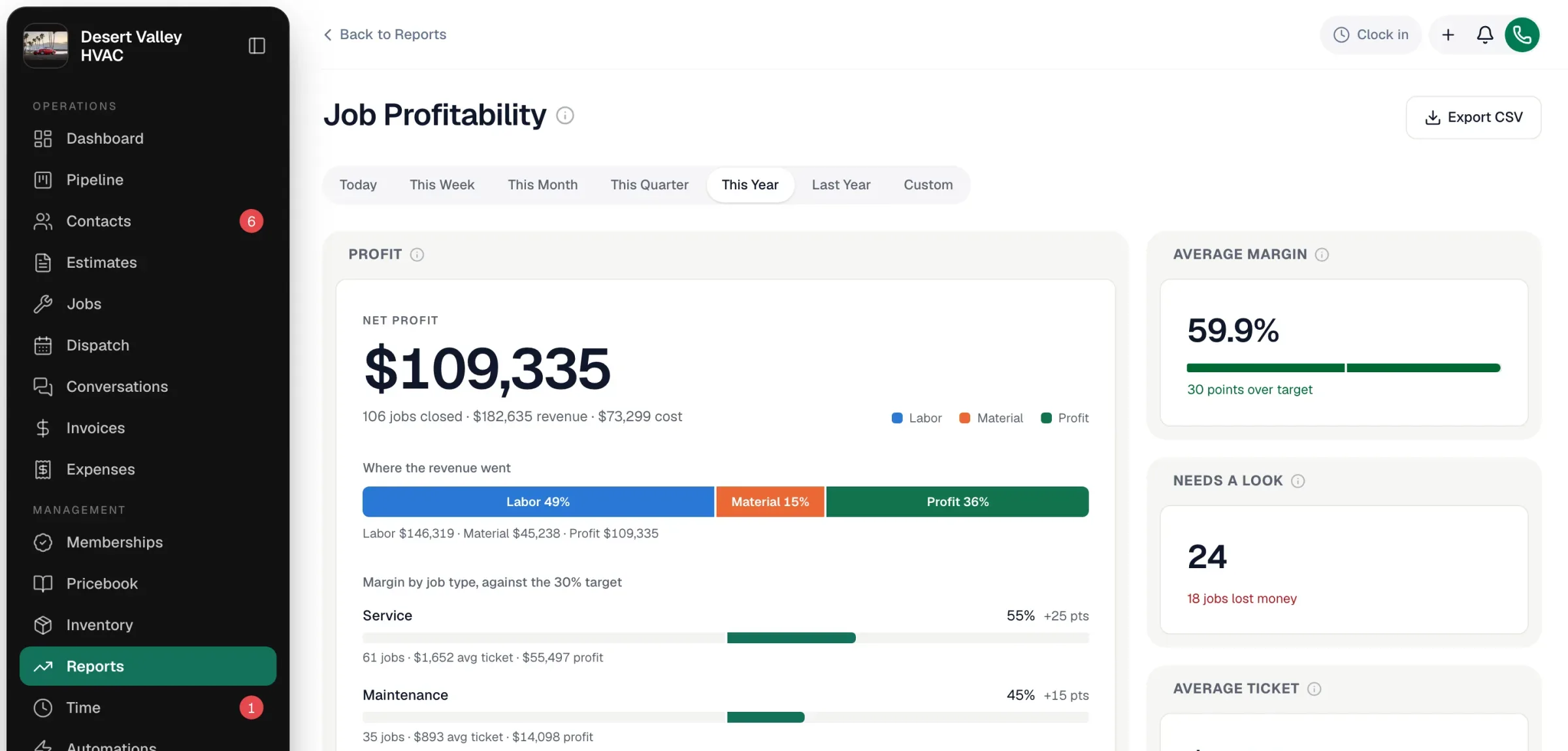Click the $109,335 net profit figure
Viewport: 1568px width, 751px height.
[487, 369]
